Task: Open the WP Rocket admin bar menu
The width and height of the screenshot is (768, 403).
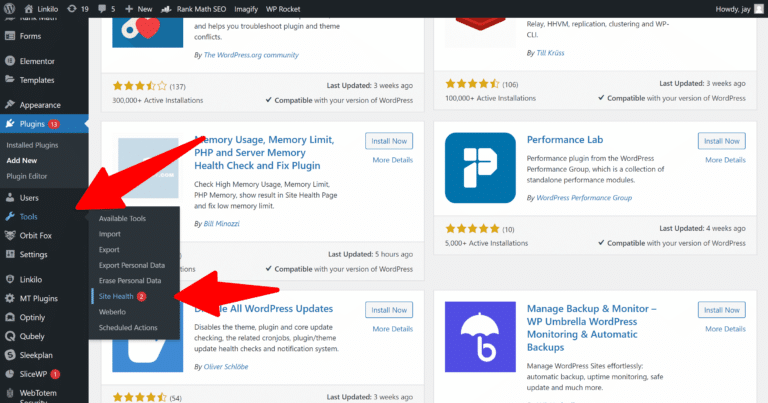Action: click(283, 9)
